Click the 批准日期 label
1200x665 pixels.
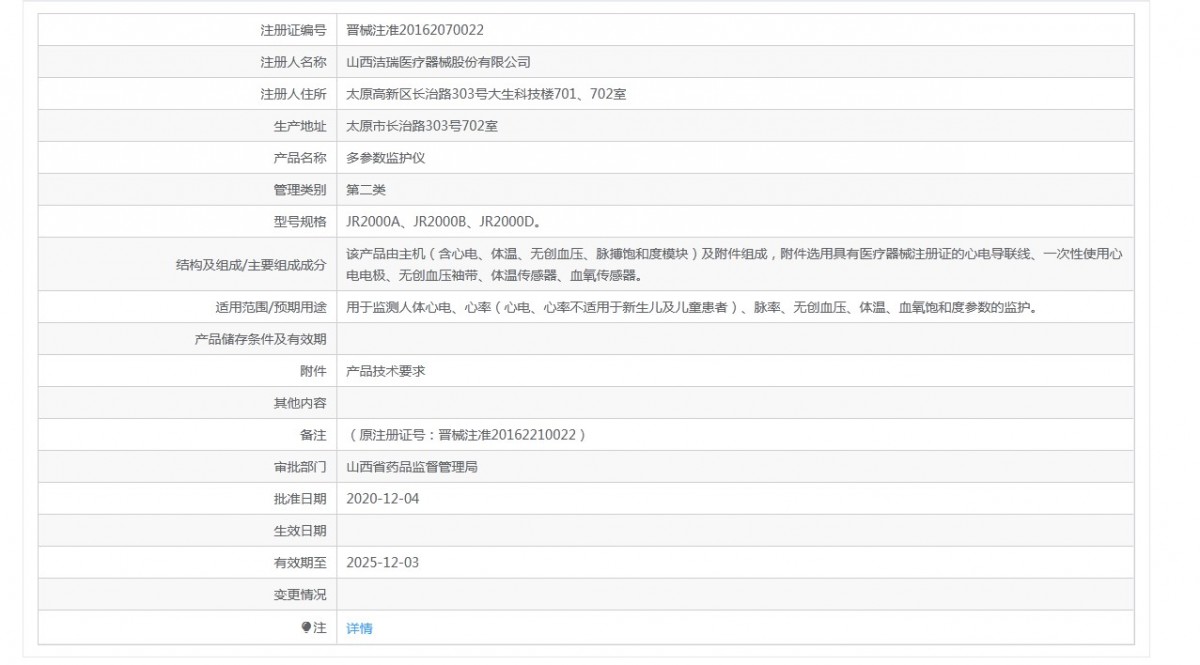pos(300,498)
